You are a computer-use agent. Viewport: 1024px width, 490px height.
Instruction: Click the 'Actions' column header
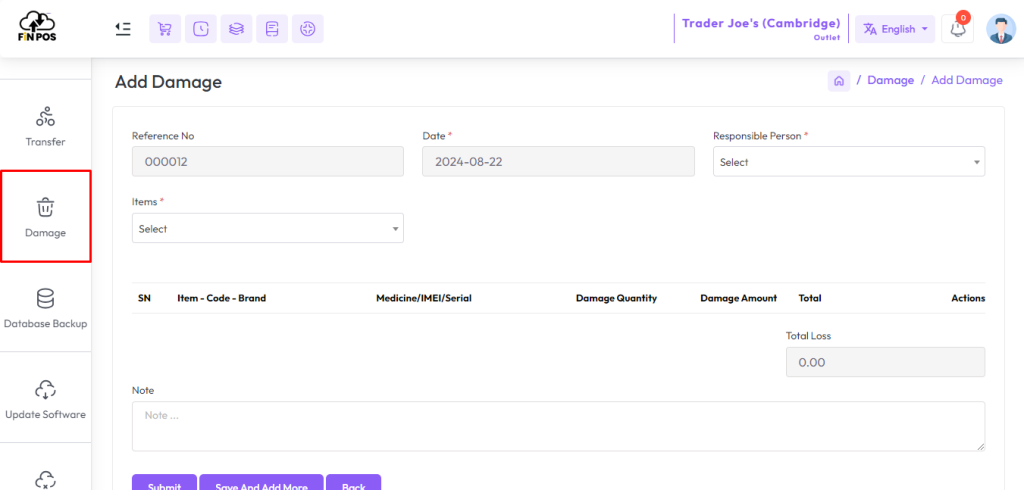968,298
